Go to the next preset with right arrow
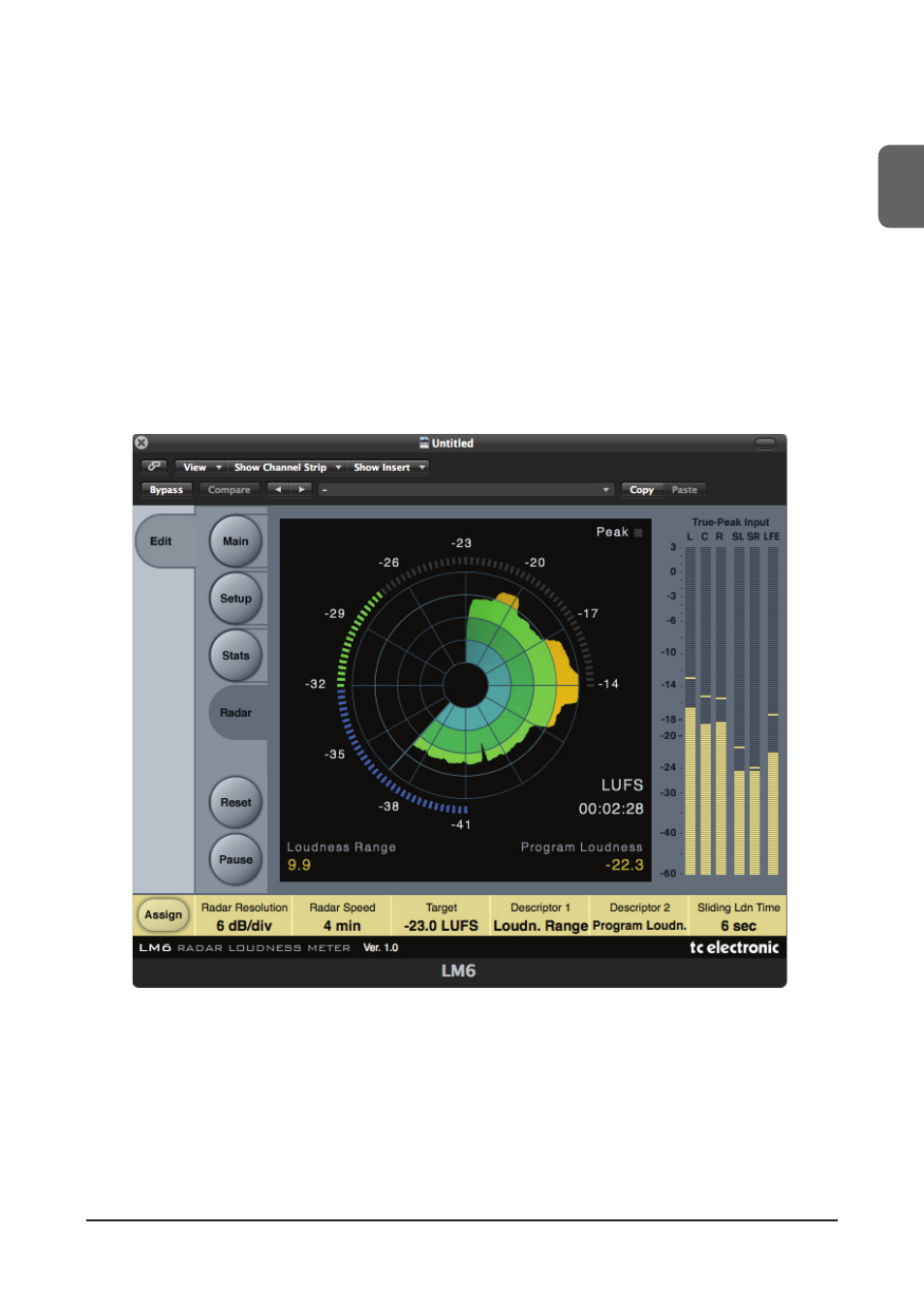The height and width of the screenshot is (1294, 924). [x=301, y=490]
